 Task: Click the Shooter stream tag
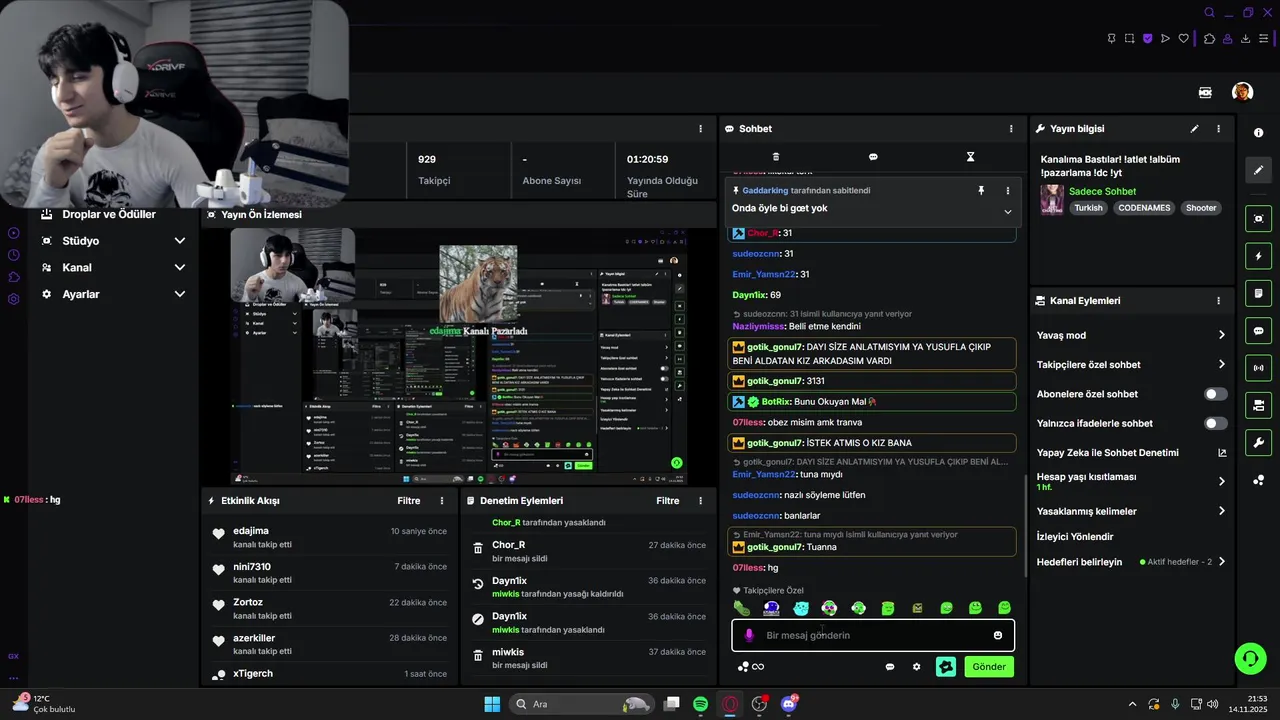(1201, 208)
